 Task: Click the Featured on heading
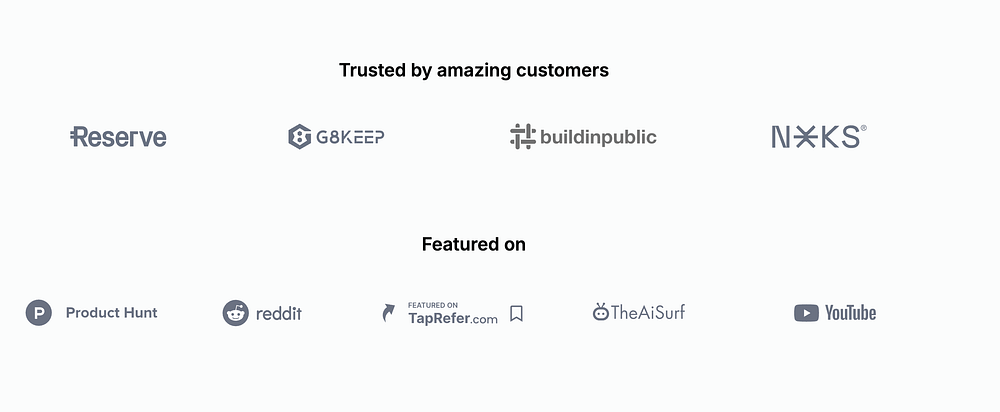[474, 244]
